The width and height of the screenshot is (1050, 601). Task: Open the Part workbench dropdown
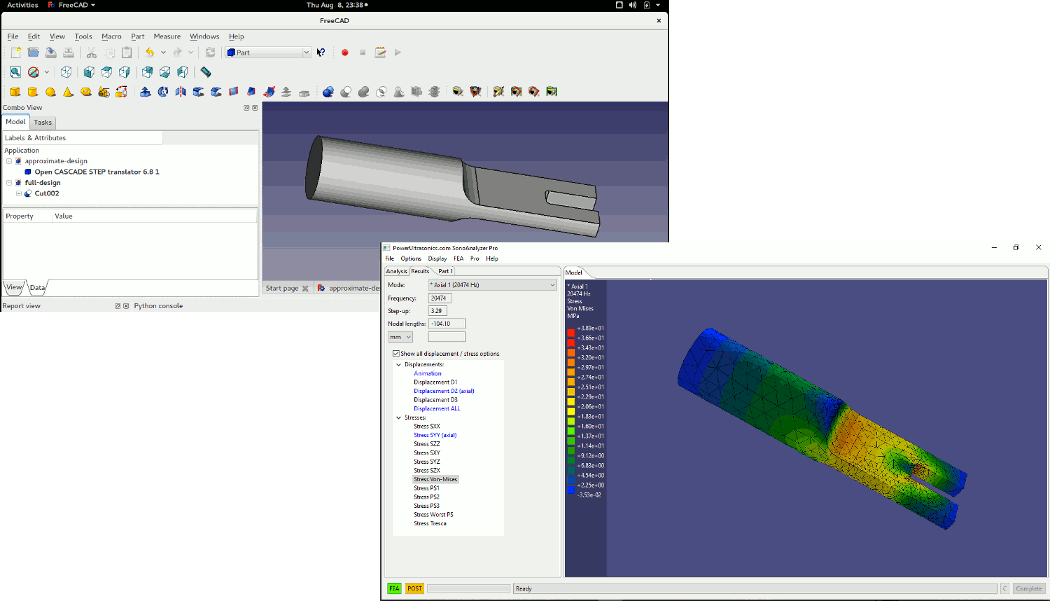[x=268, y=52]
